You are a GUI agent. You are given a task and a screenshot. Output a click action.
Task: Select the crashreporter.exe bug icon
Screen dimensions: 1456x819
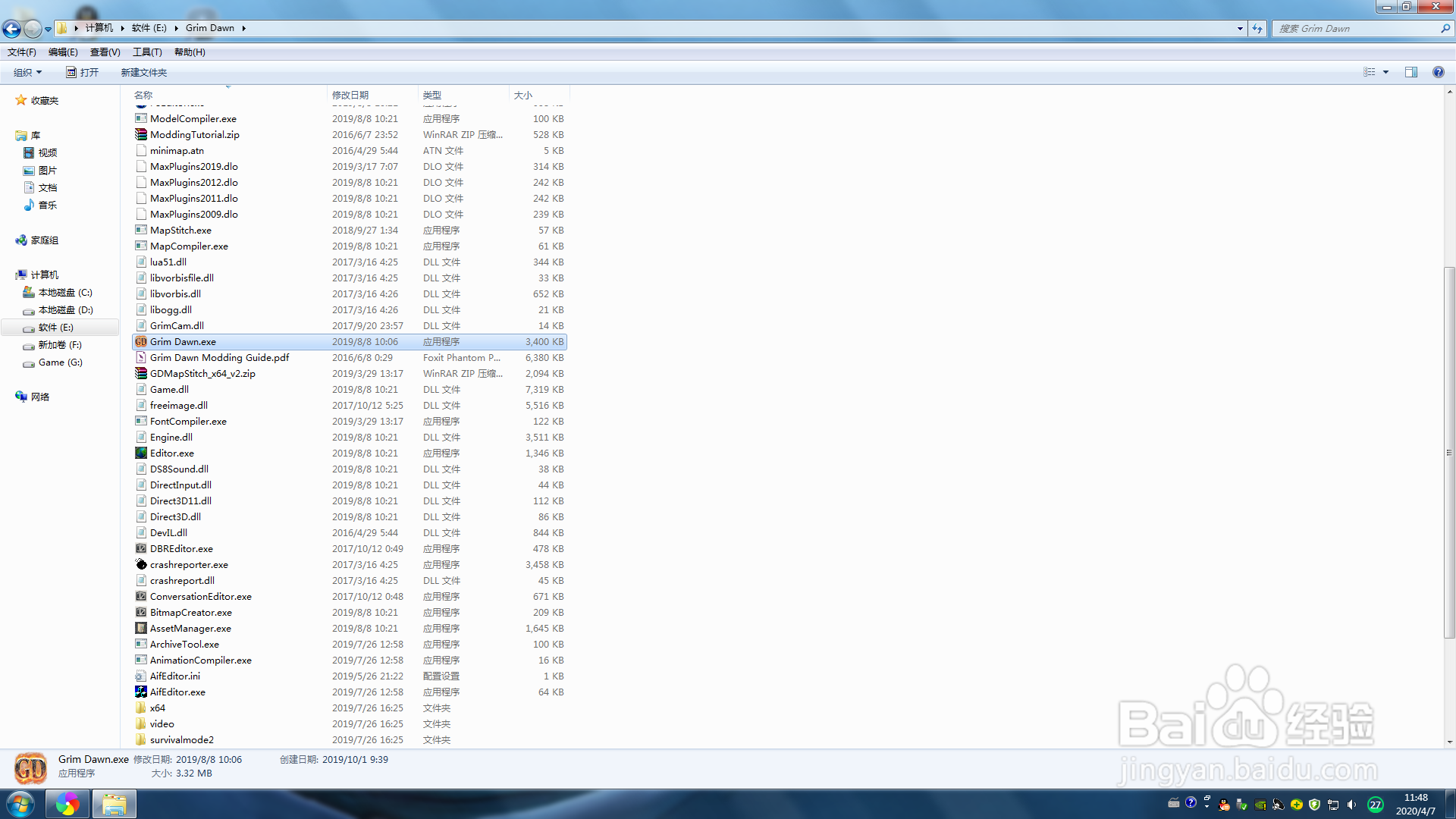point(141,565)
